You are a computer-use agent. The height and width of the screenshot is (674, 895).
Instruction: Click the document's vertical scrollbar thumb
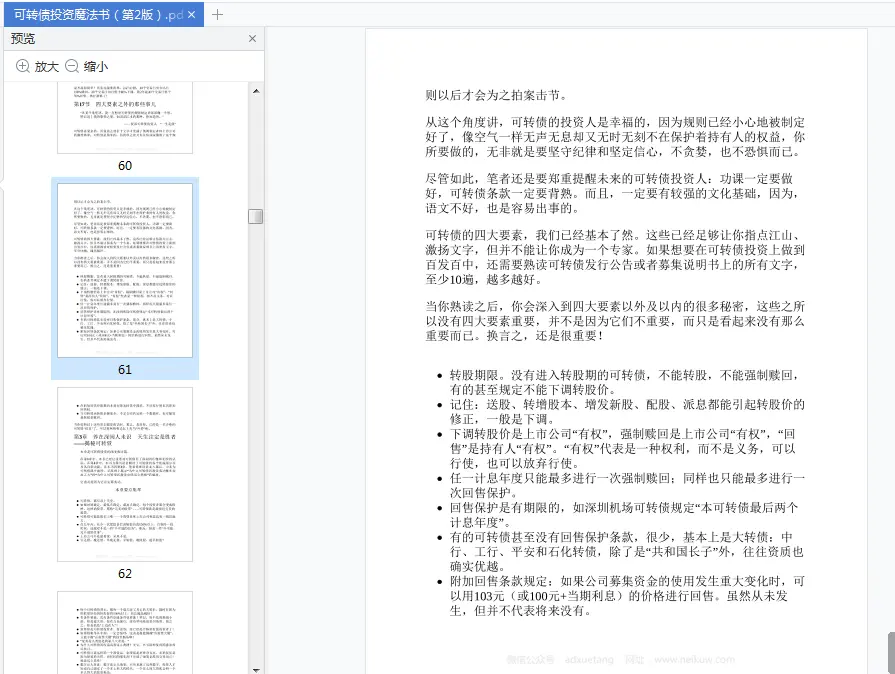click(891, 653)
